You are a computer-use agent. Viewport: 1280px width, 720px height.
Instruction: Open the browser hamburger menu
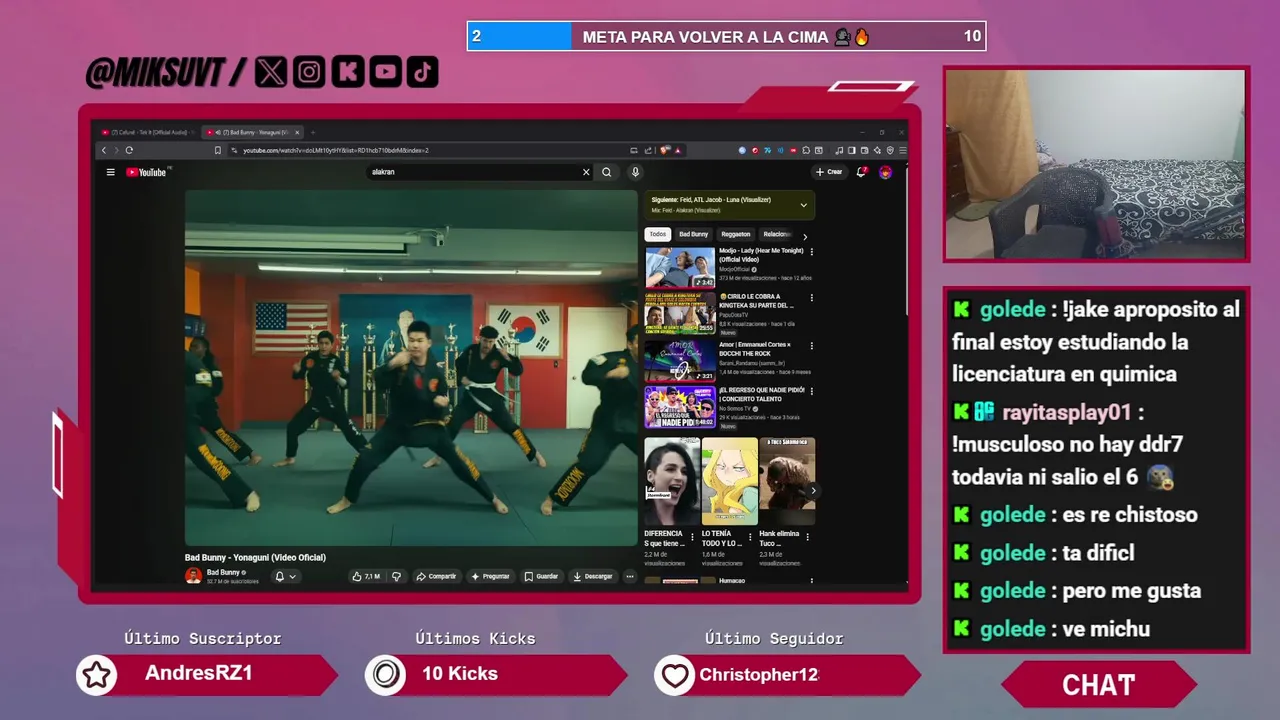point(902,150)
